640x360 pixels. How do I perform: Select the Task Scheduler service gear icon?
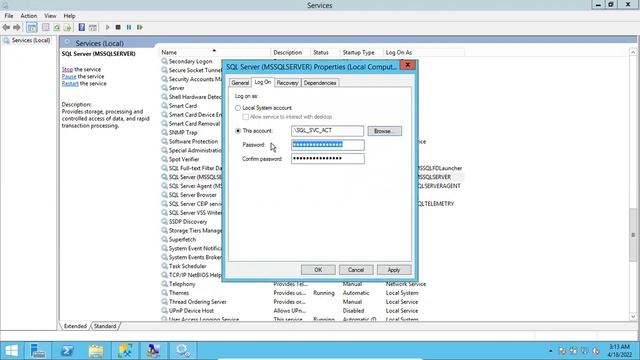pos(164,266)
